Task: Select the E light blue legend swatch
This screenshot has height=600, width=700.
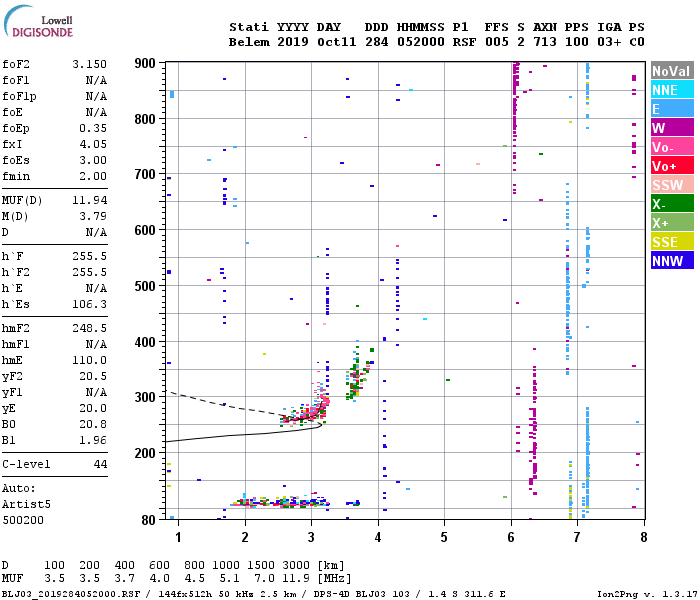Action: [672, 109]
